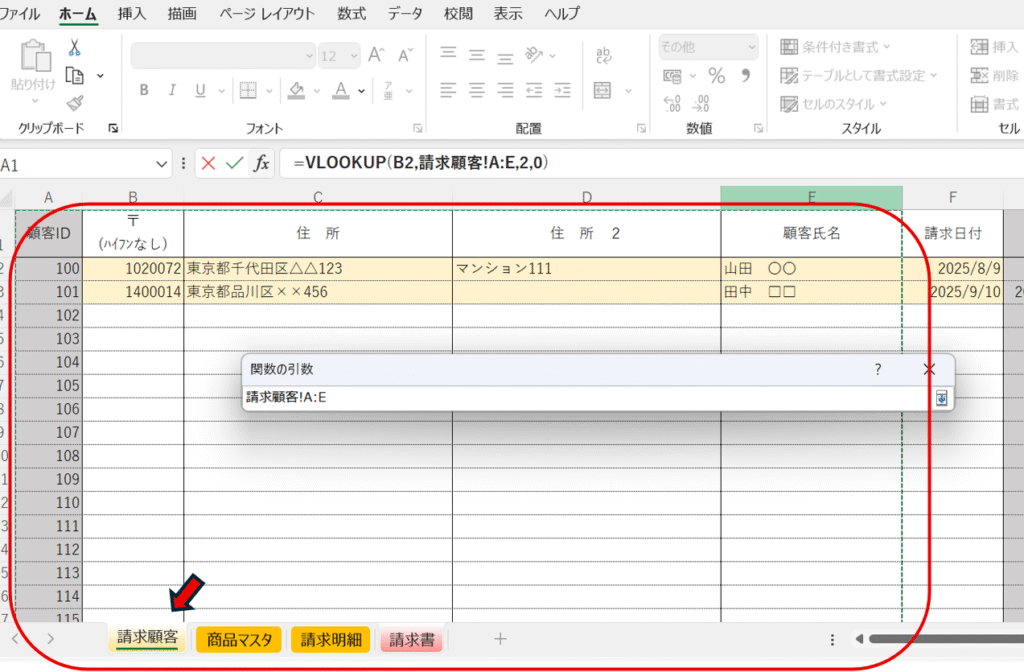This screenshot has height=672, width=1024.
Task: Open the font size dropdown
Action: (353, 56)
